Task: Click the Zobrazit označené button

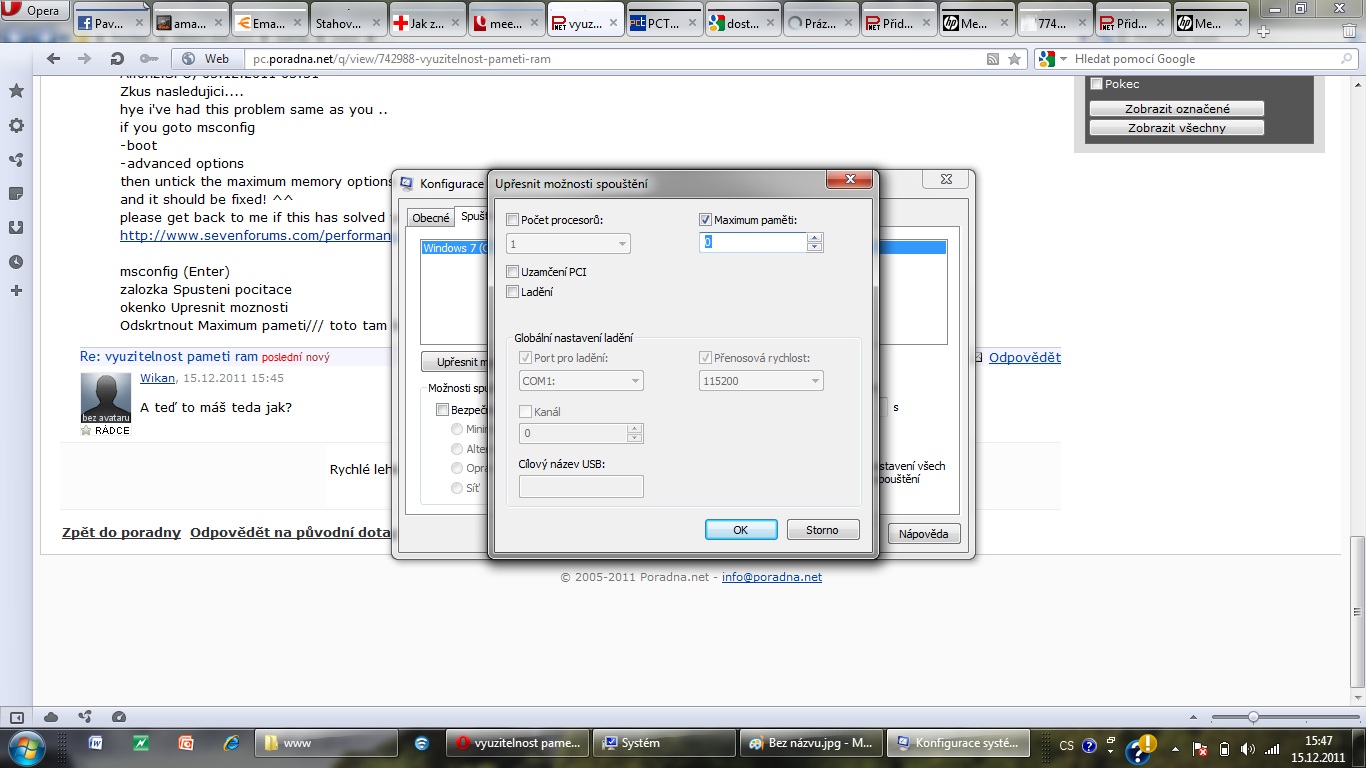Action: click(1177, 109)
